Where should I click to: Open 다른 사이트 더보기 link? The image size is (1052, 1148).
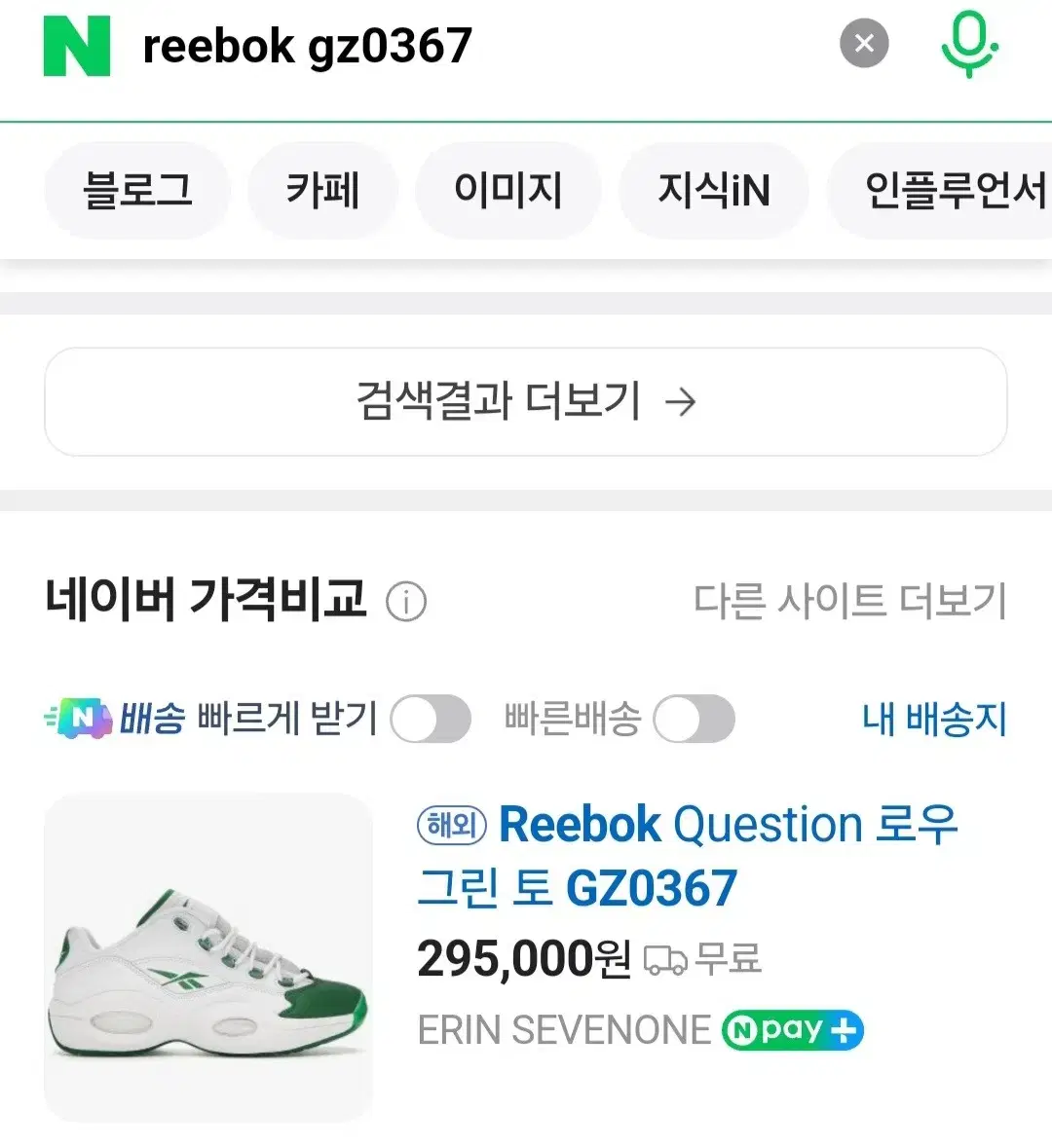849,601
